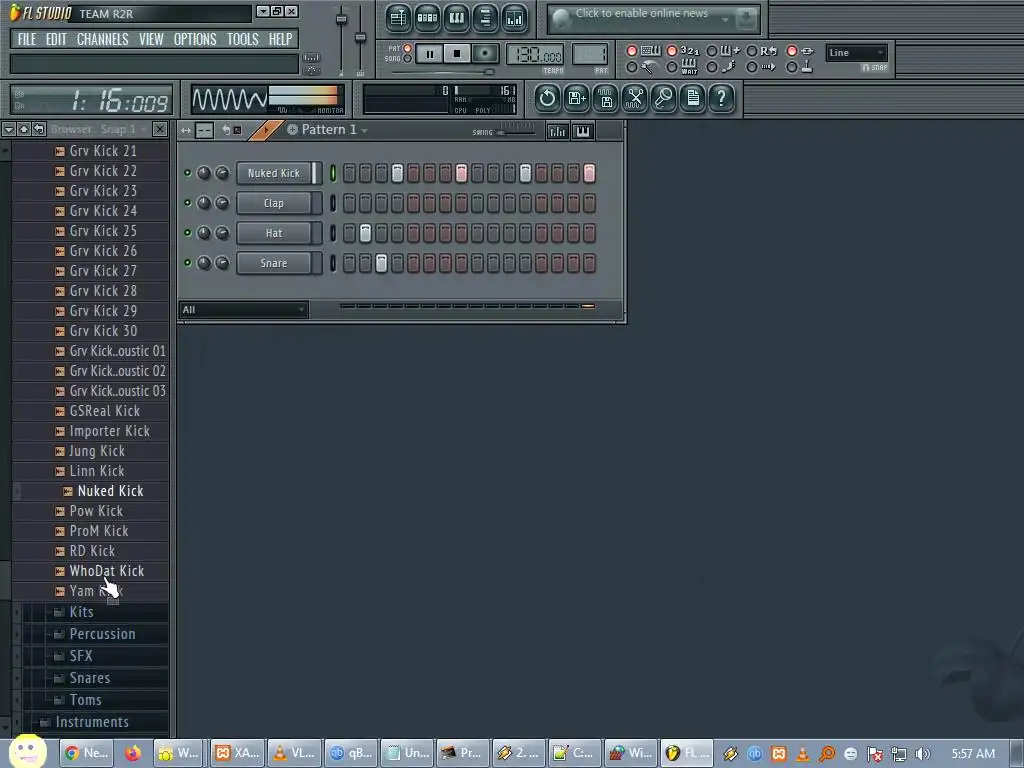Open the Piano Roll view button
The image size is (1024, 768).
(x=456, y=18)
